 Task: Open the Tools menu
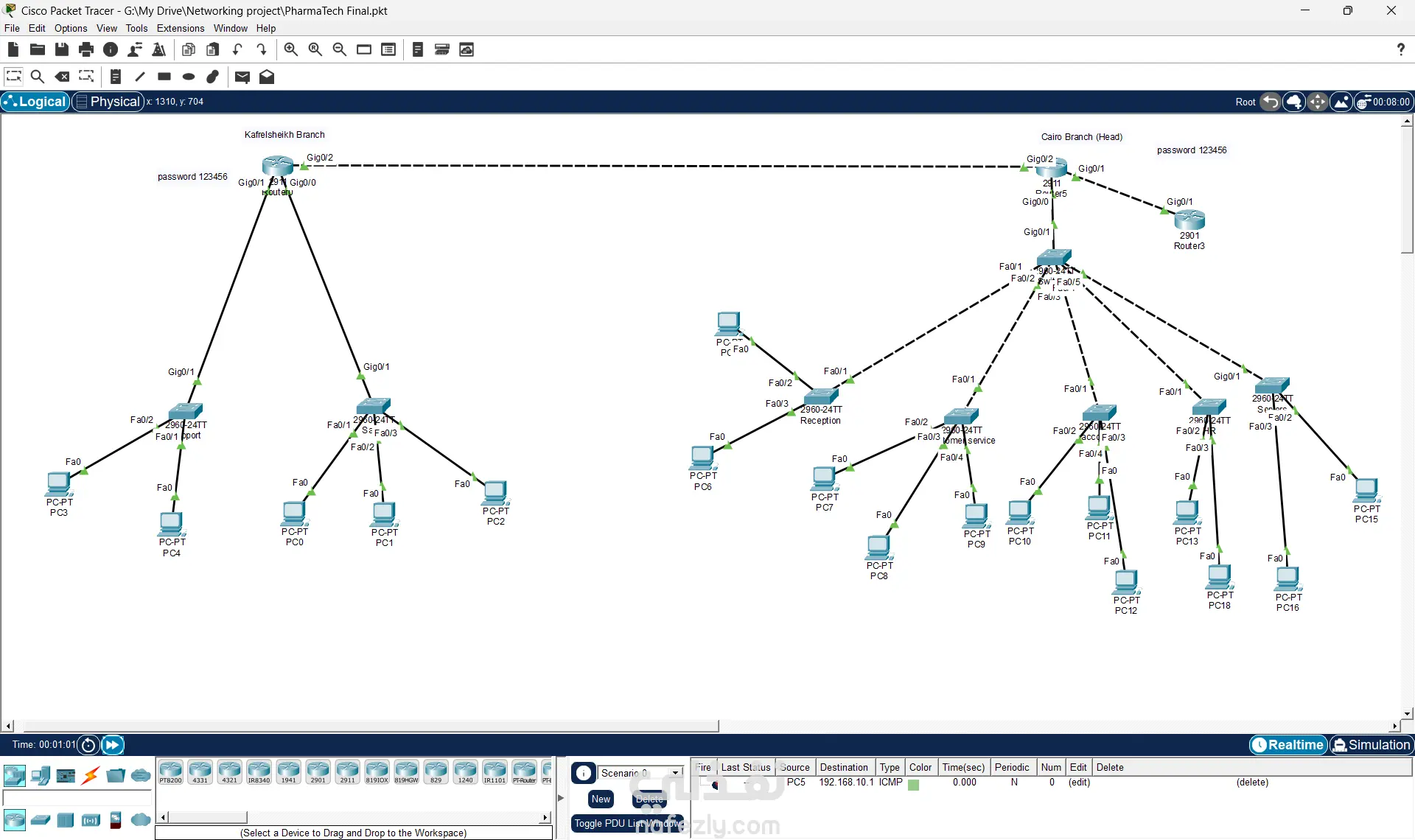pos(136,28)
